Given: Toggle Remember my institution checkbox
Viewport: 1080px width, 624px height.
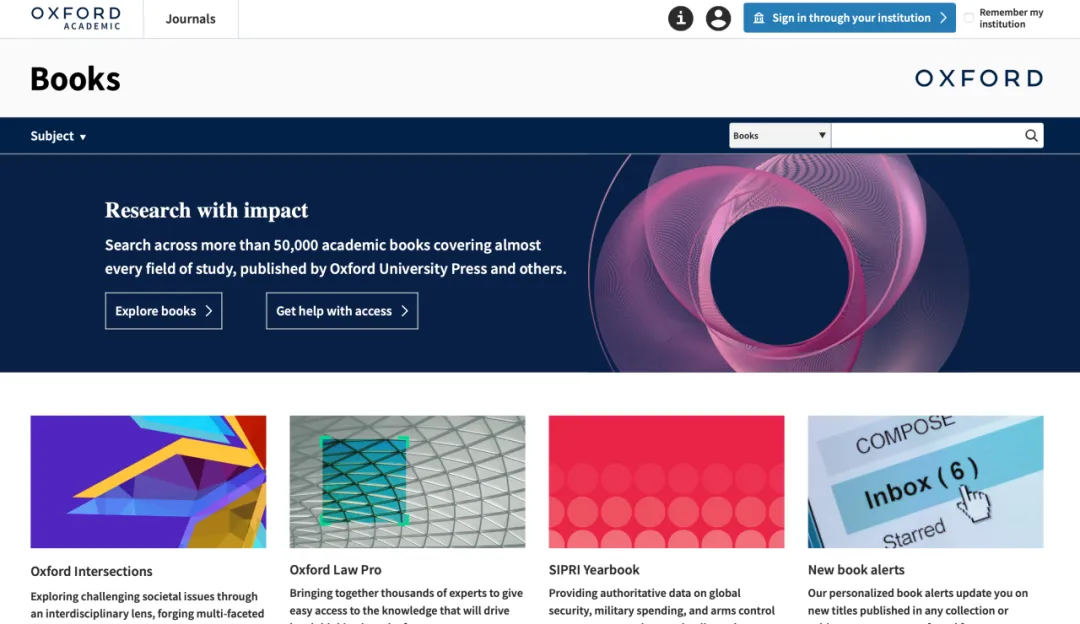Looking at the screenshot, I should click(x=968, y=18).
